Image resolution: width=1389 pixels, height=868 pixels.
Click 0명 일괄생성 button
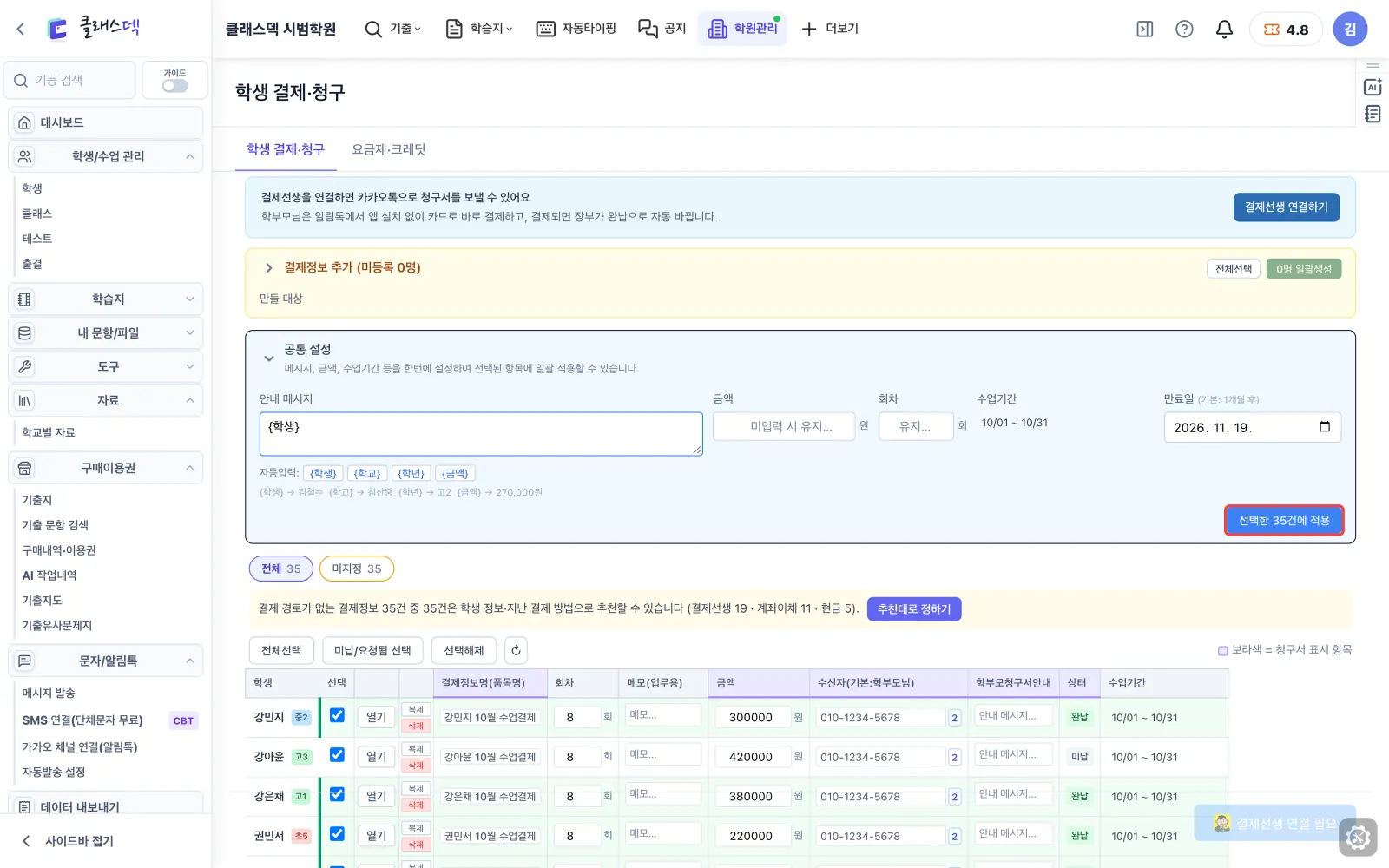tap(1304, 269)
